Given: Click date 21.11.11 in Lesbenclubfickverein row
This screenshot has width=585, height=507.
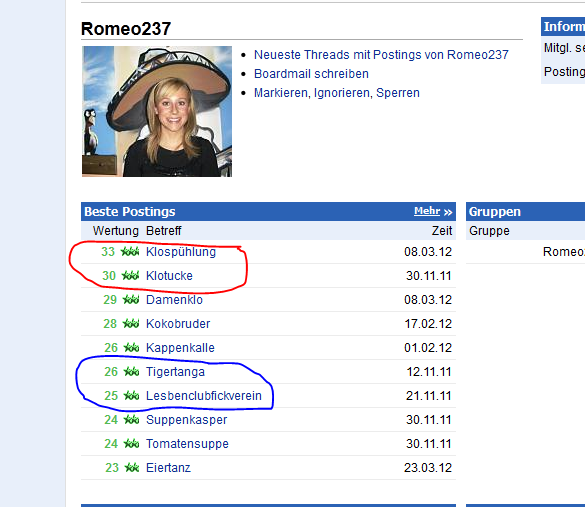Looking at the screenshot, I should click(x=429, y=395).
